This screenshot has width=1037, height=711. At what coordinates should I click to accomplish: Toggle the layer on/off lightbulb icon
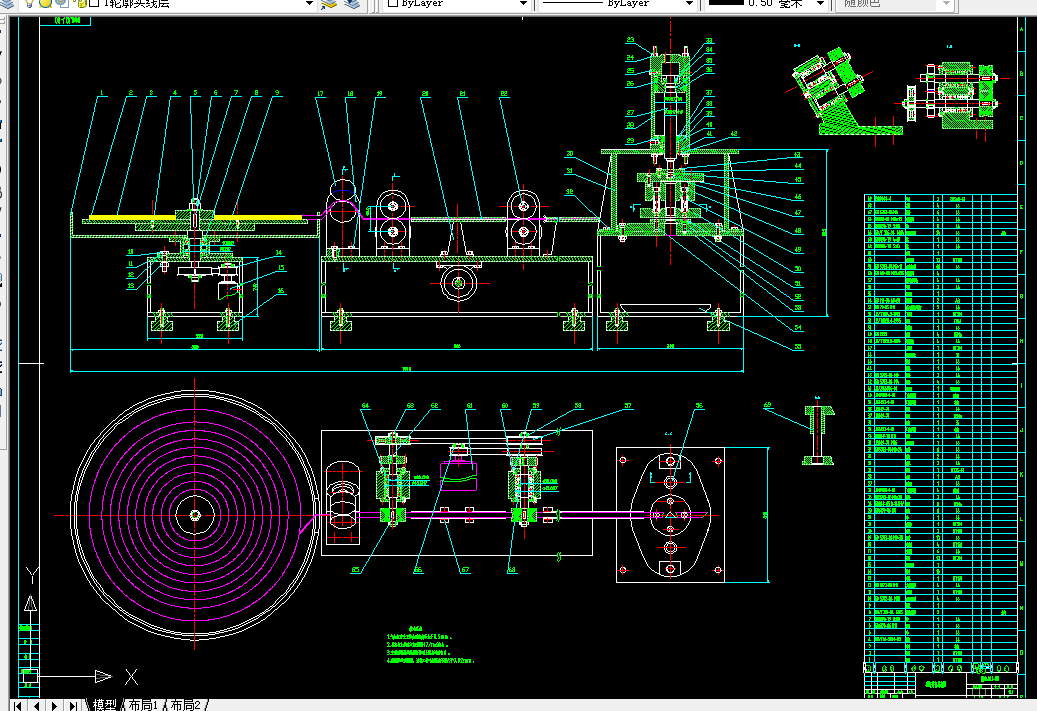(x=29, y=3)
